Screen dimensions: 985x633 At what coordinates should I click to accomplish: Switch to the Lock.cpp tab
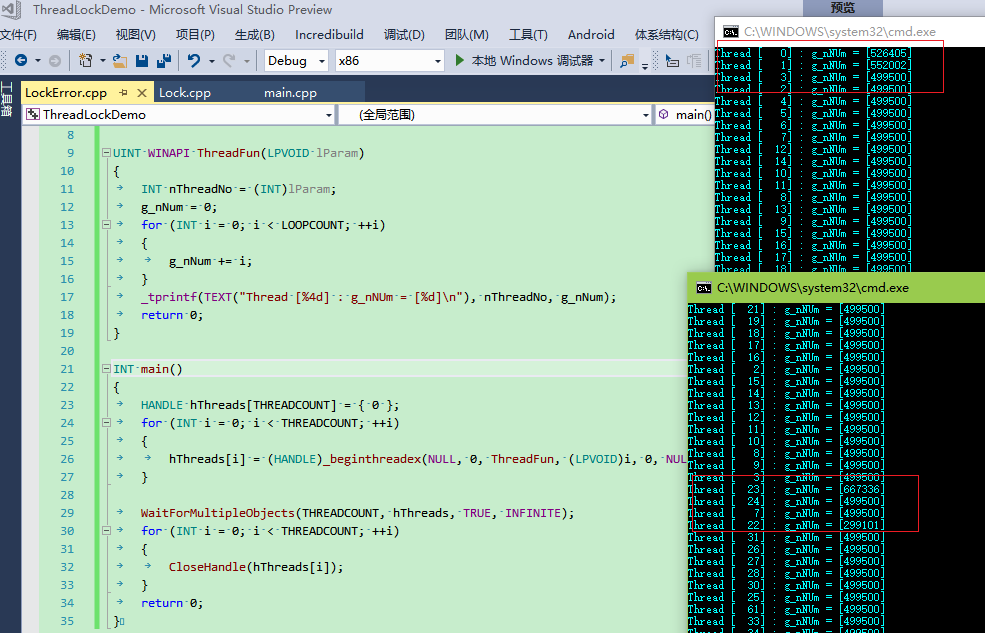185,92
